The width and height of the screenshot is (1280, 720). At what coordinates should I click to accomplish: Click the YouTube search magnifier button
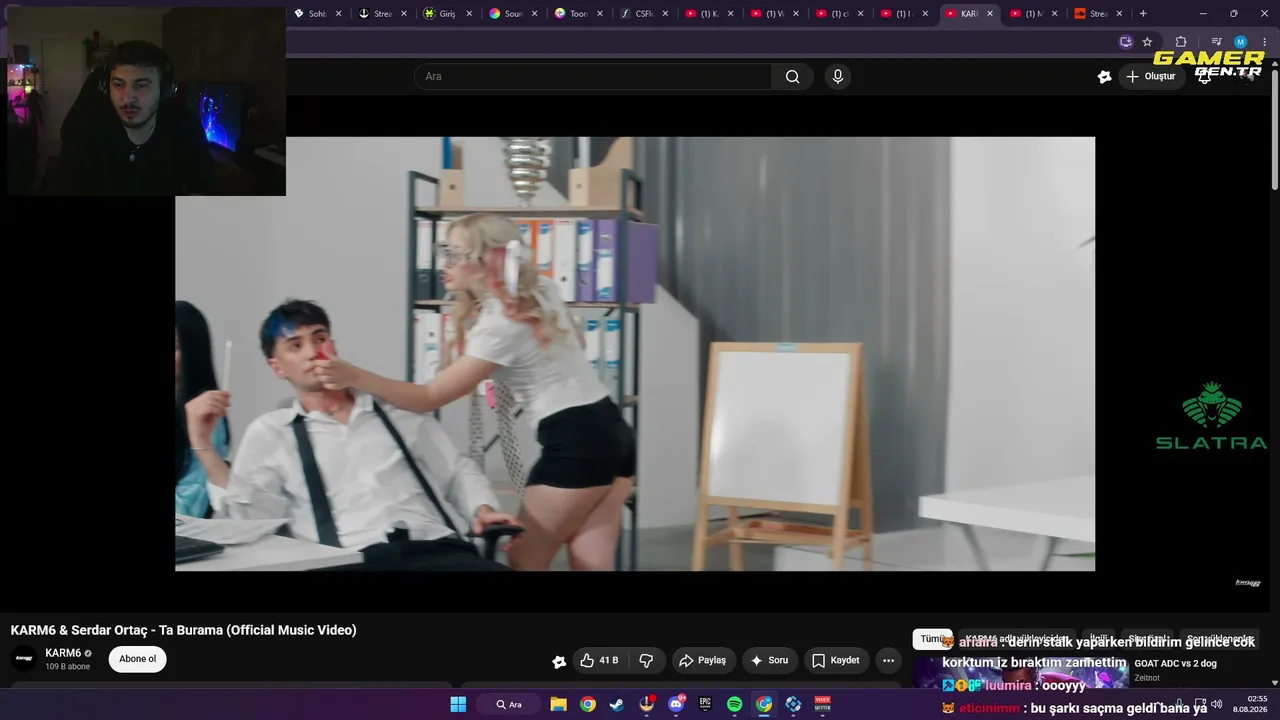coord(792,77)
